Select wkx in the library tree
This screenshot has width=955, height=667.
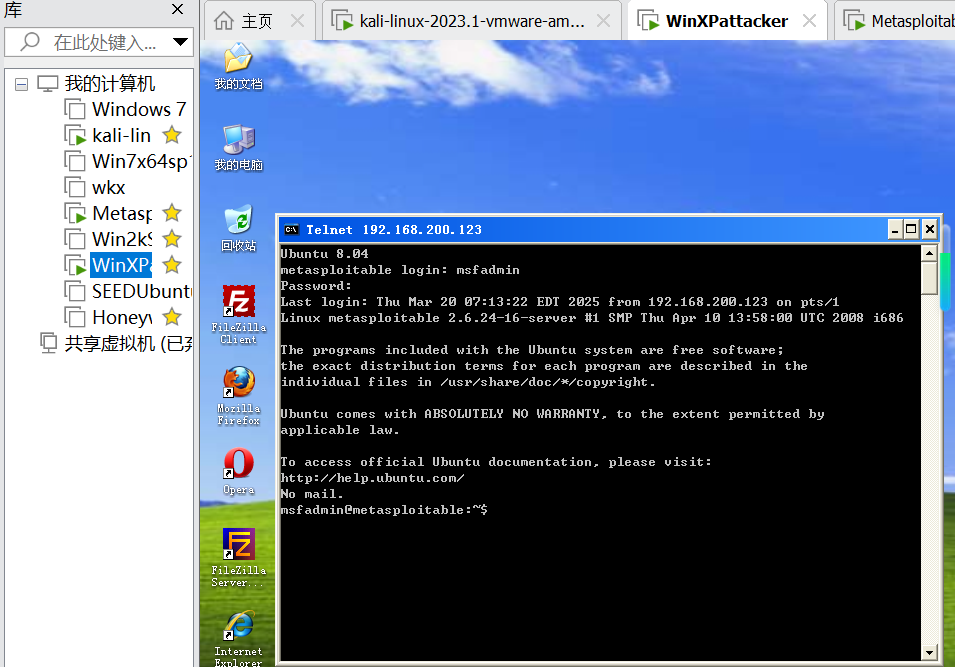coord(108,187)
